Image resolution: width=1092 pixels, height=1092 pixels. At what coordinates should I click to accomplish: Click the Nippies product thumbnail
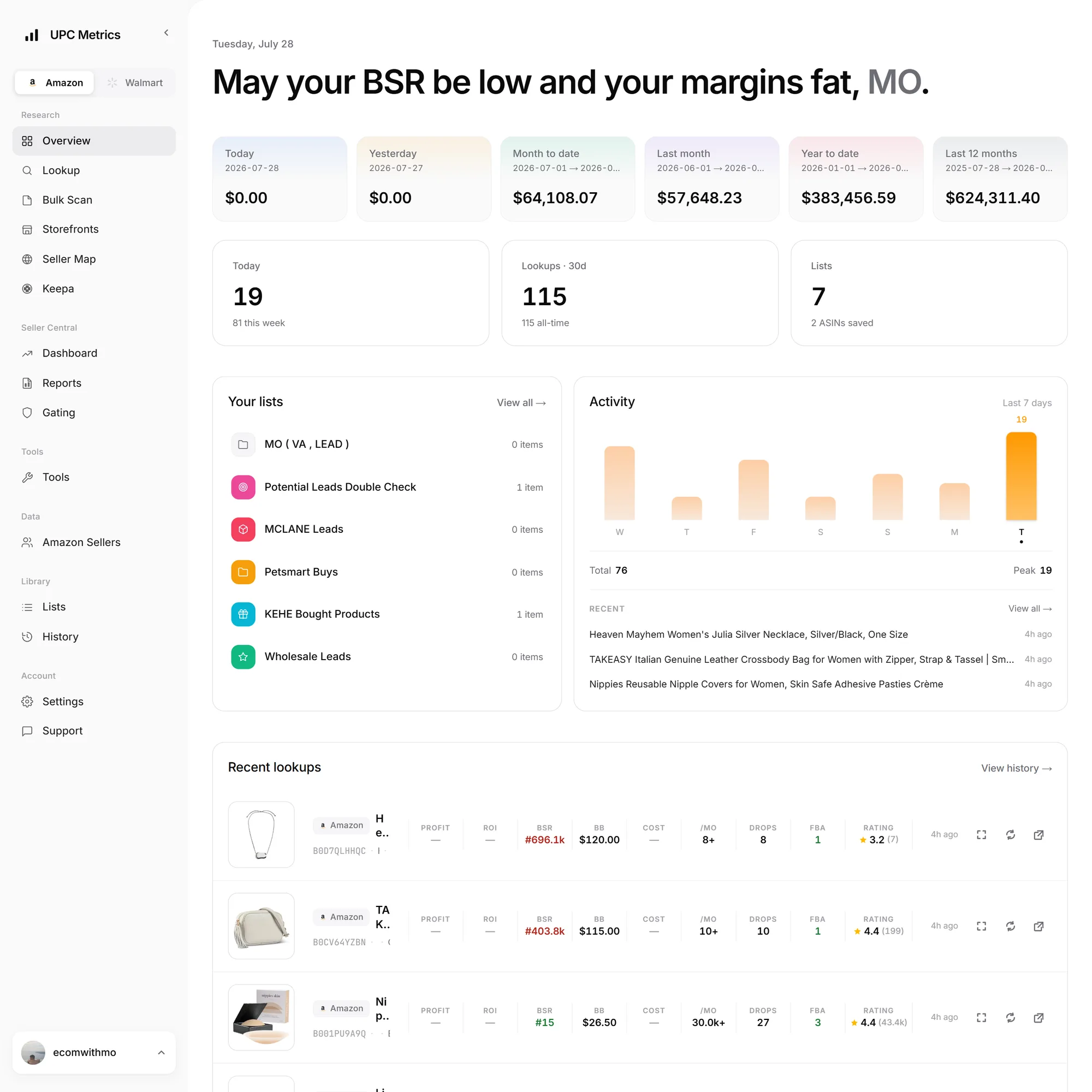(x=261, y=1017)
